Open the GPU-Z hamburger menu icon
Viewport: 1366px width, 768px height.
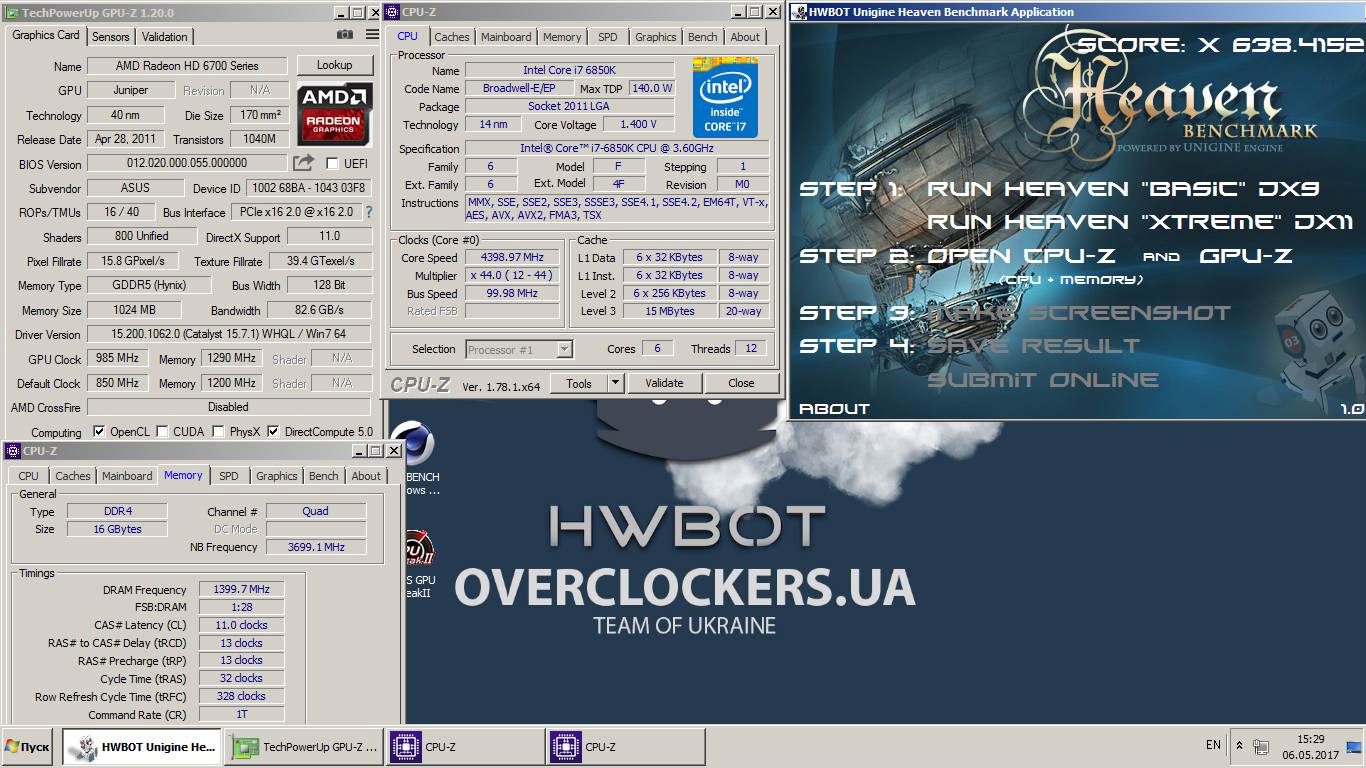point(372,35)
